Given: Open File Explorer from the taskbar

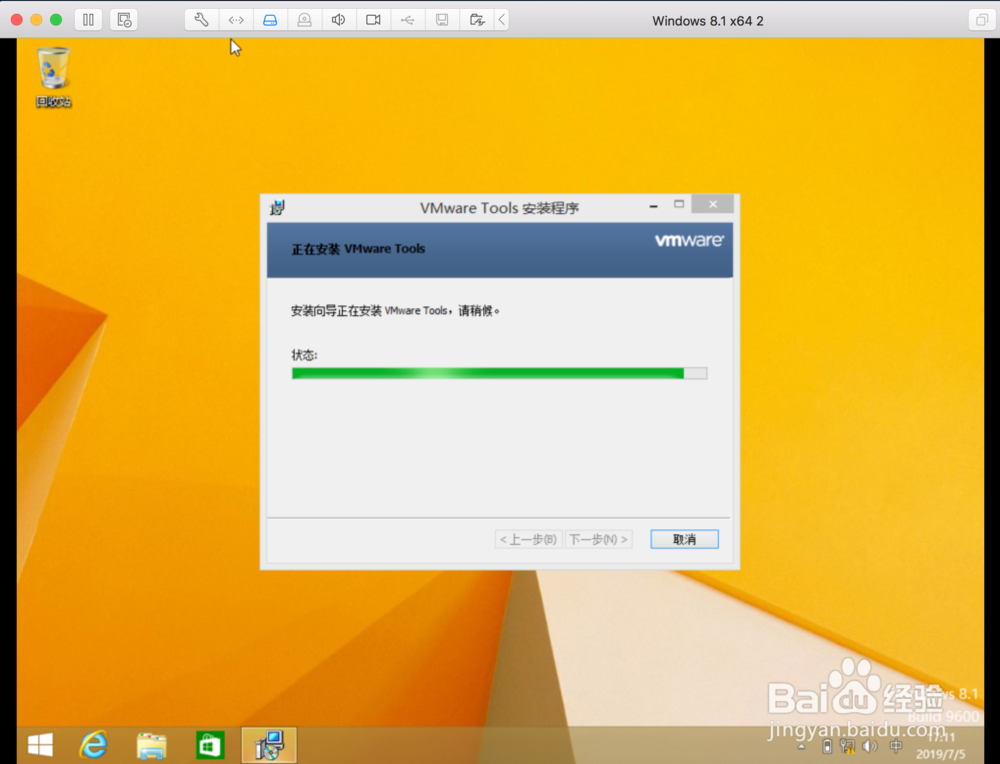Looking at the screenshot, I should click(x=151, y=744).
